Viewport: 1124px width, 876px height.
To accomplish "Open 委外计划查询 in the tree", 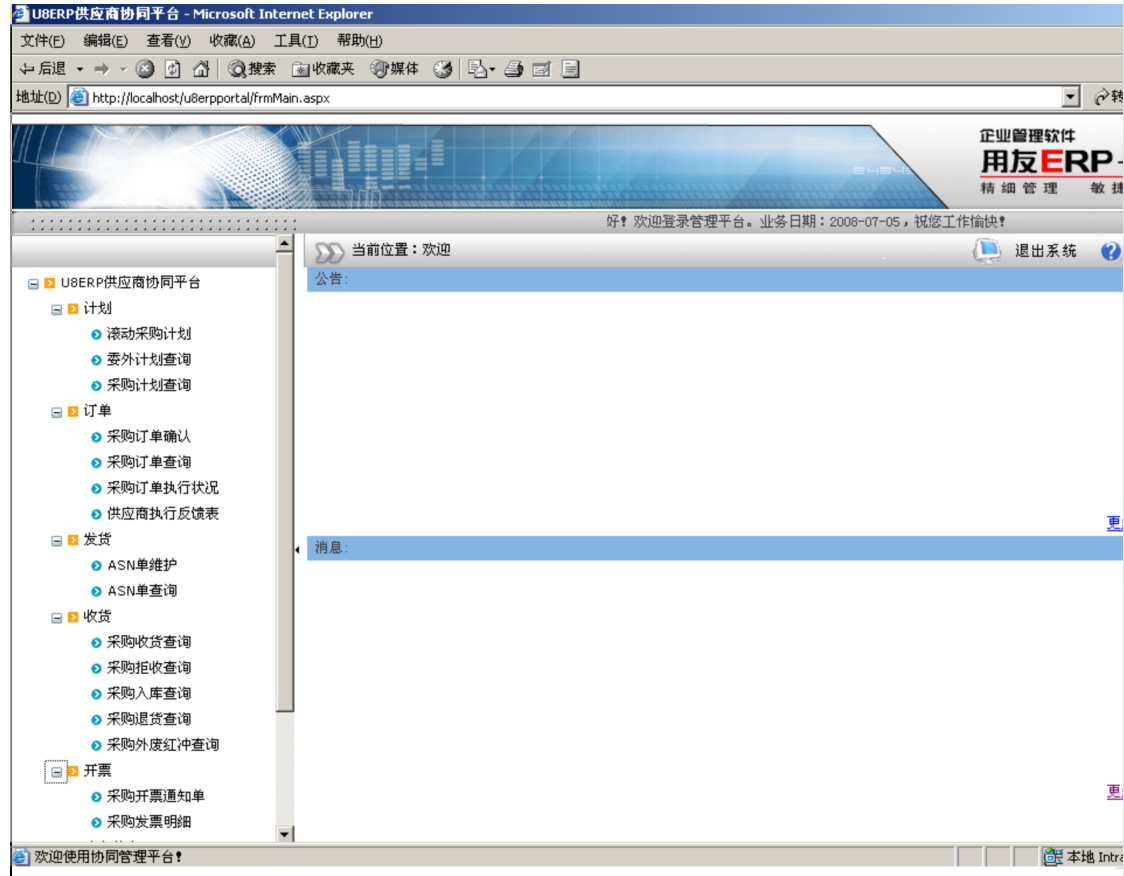I will point(148,360).
